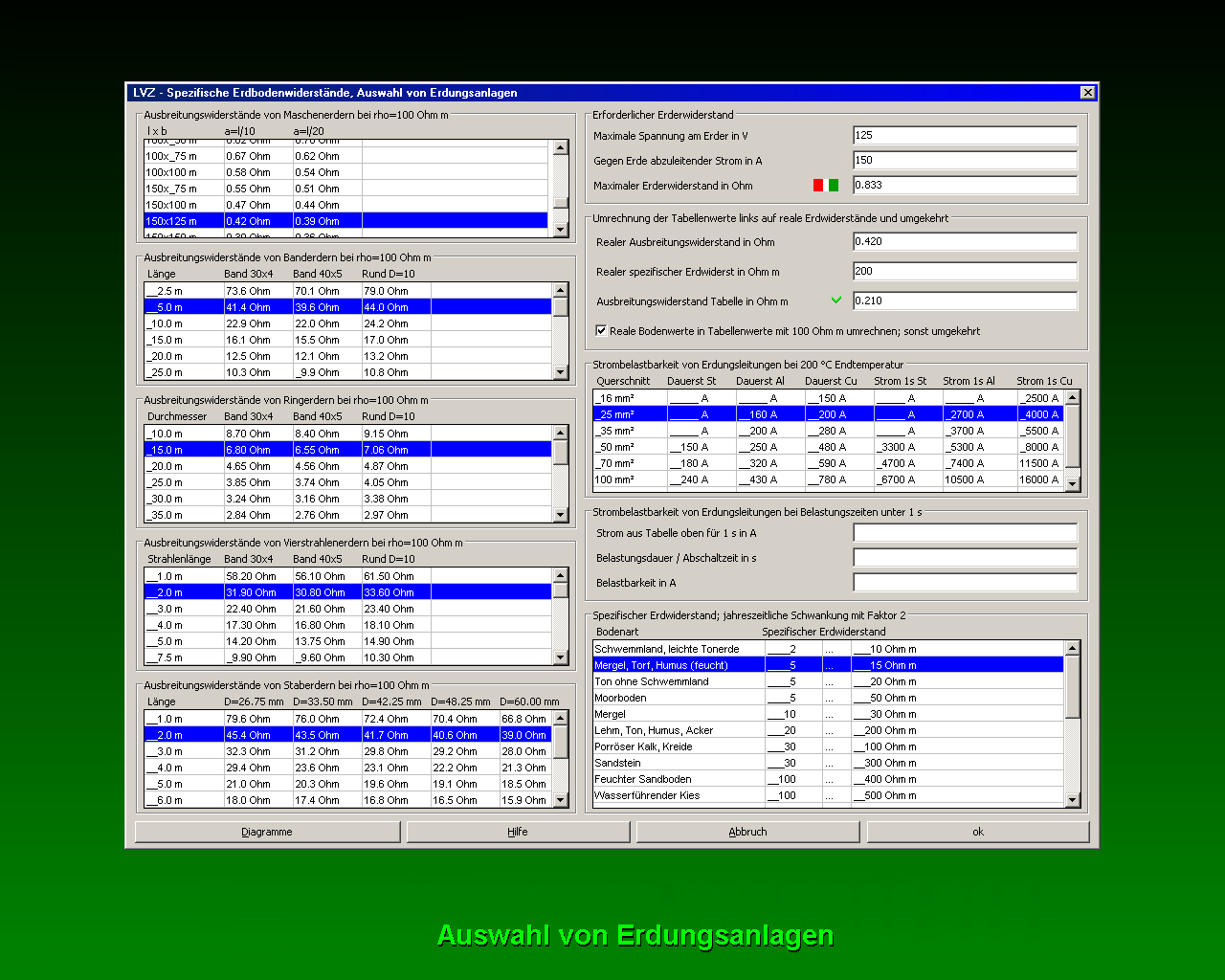Select Sandstein soil type
This screenshot has width=1225, height=980.
point(828,763)
